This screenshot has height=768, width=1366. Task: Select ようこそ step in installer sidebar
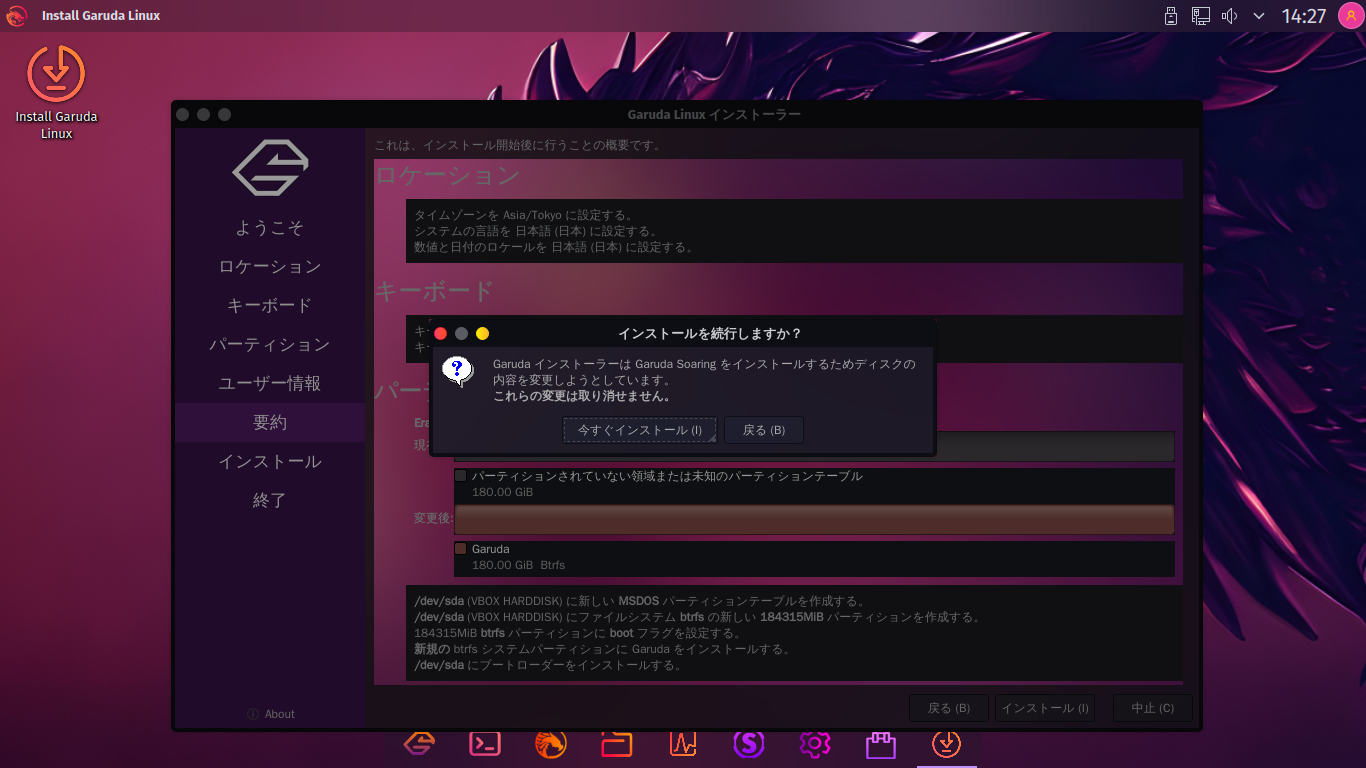click(x=270, y=227)
